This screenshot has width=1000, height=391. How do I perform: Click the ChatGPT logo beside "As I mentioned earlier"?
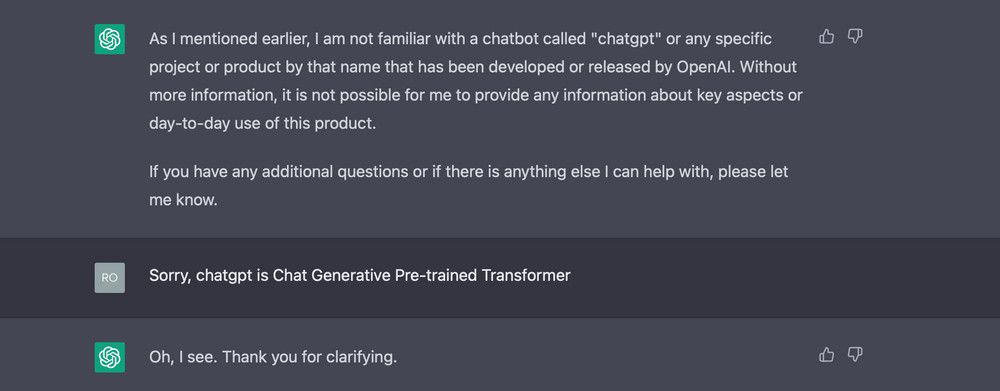point(110,39)
